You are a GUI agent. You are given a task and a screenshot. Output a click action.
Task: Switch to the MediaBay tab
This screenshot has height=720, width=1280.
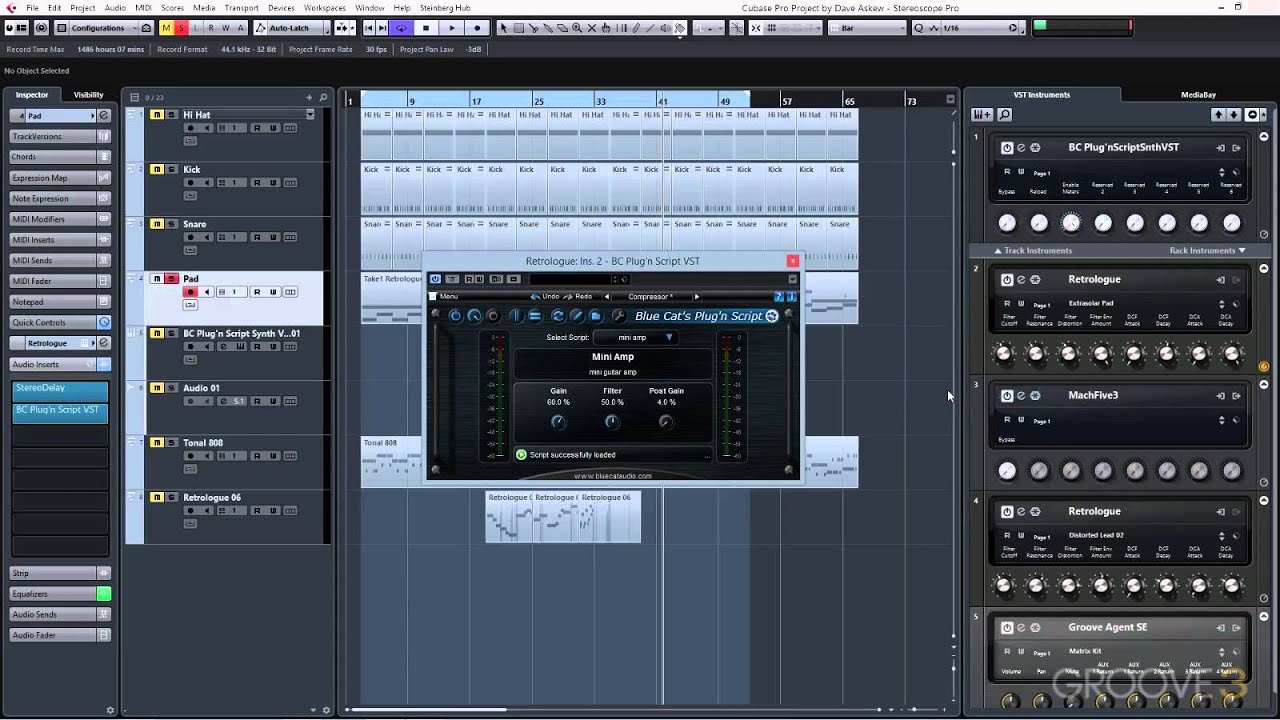coord(1198,95)
